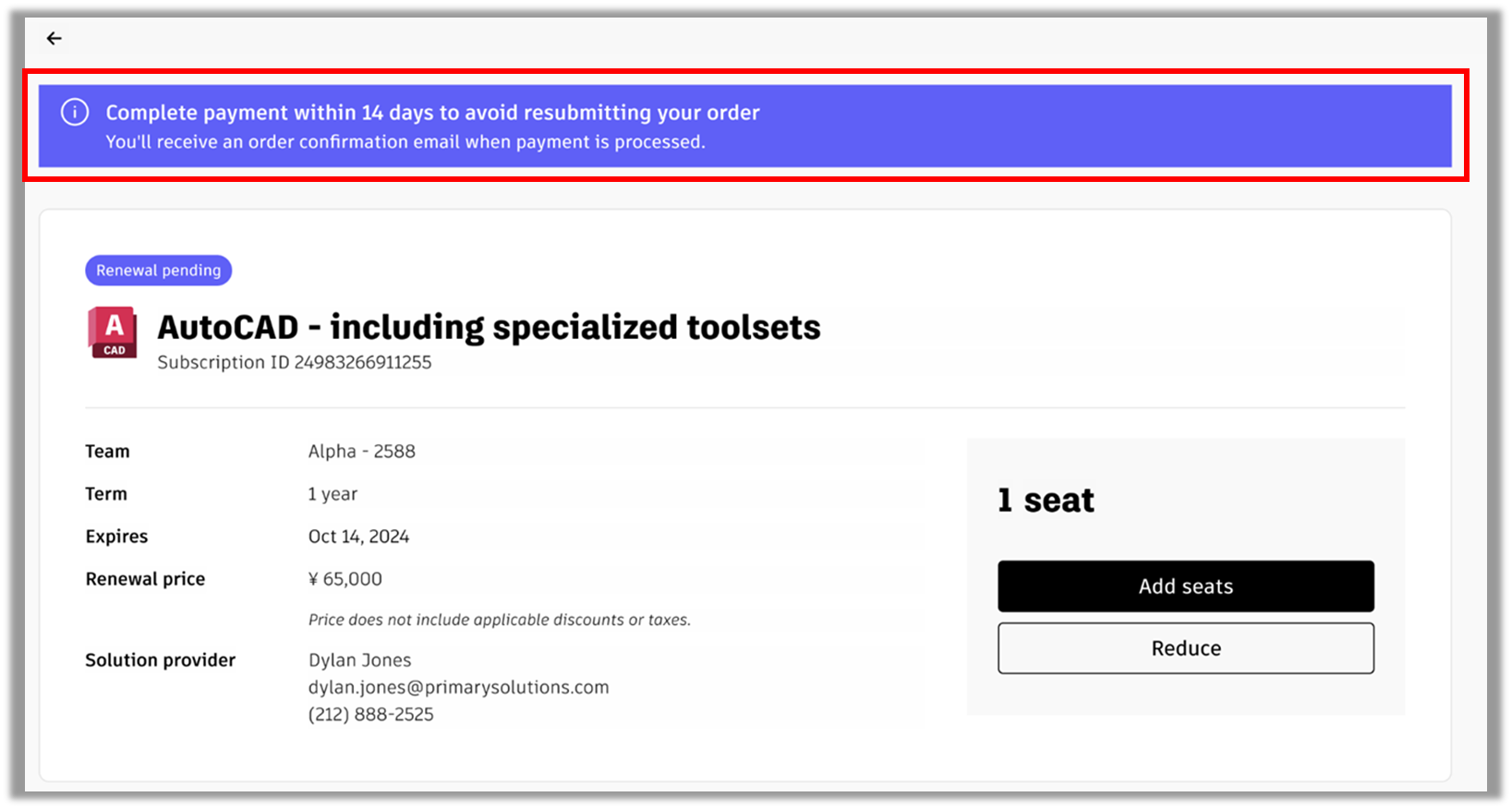Click the AutoCAD product logo icon
The image size is (1512, 809).
(113, 332)
